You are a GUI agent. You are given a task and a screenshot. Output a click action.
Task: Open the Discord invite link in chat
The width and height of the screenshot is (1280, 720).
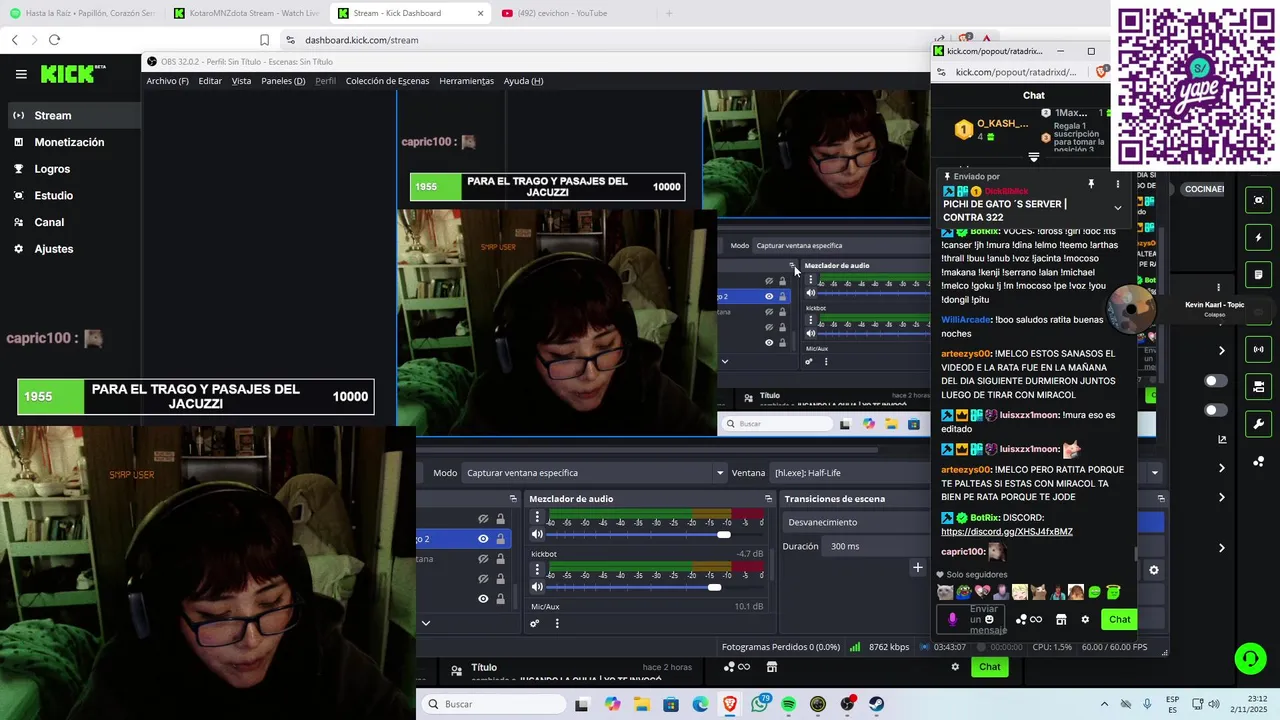[1006, 531]
